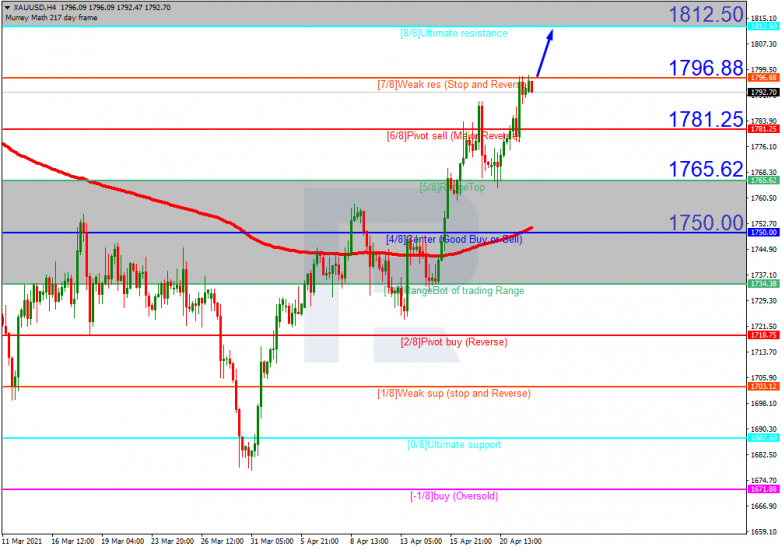Select the [1/8]Weak sup label
This screenshot has height=550, width=782.
point(454,393)
